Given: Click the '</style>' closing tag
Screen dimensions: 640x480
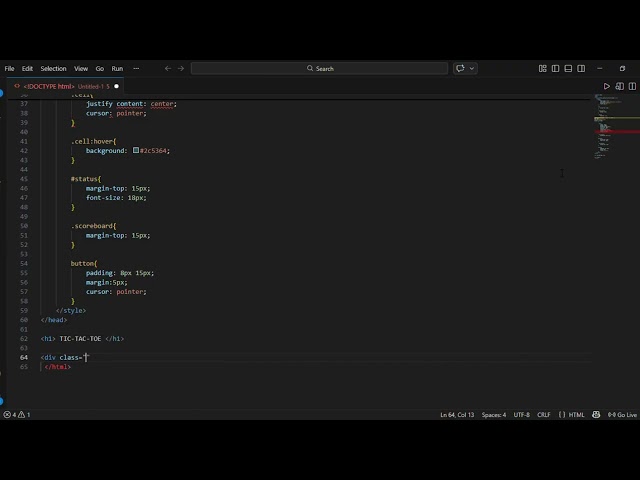Looking at the screenshot, I should coord(71,311).
